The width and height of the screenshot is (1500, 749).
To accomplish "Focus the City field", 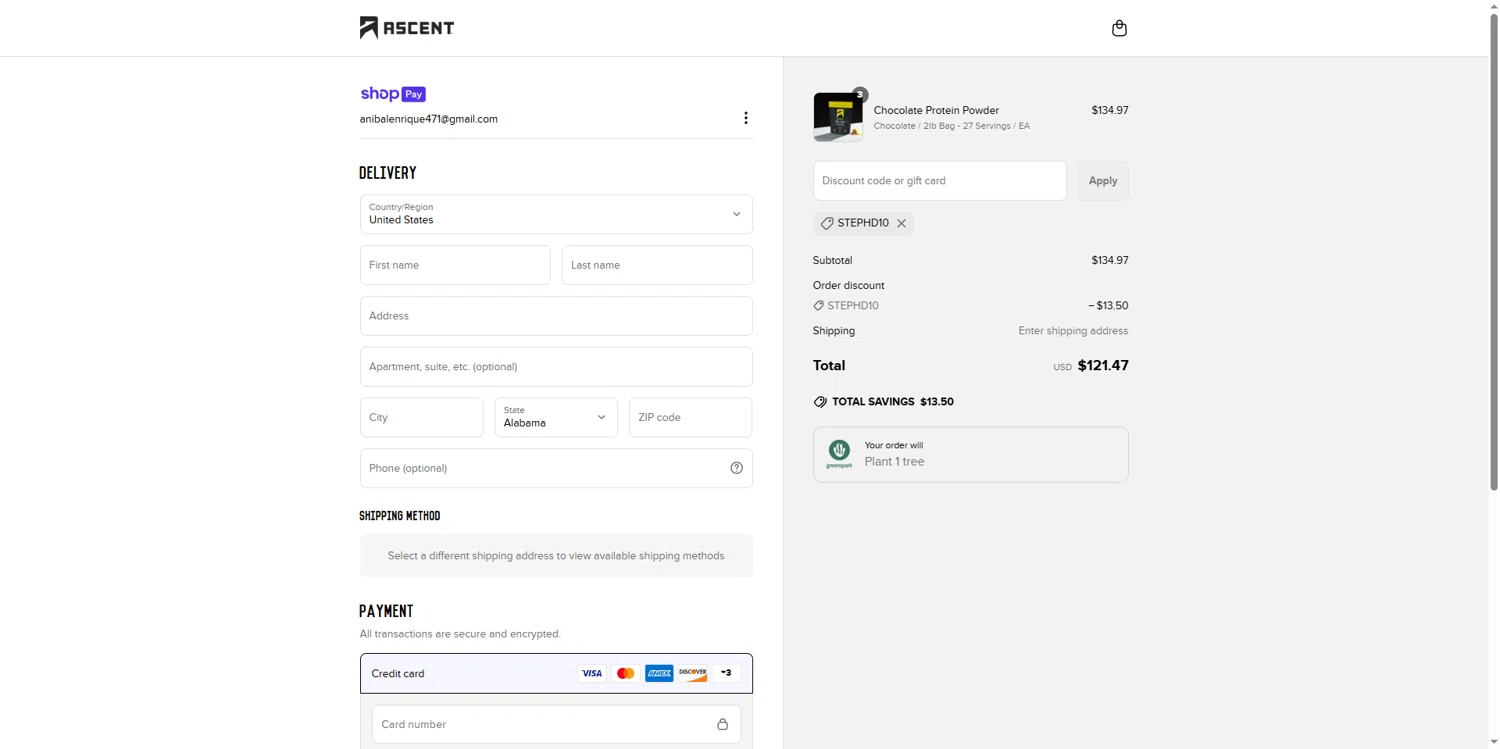I will 422,417.
